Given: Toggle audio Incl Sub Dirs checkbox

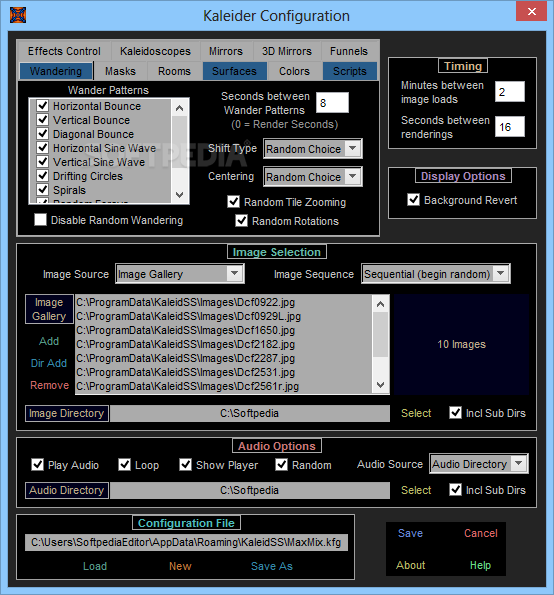Looking at the screenshot, I should (455, 490).
